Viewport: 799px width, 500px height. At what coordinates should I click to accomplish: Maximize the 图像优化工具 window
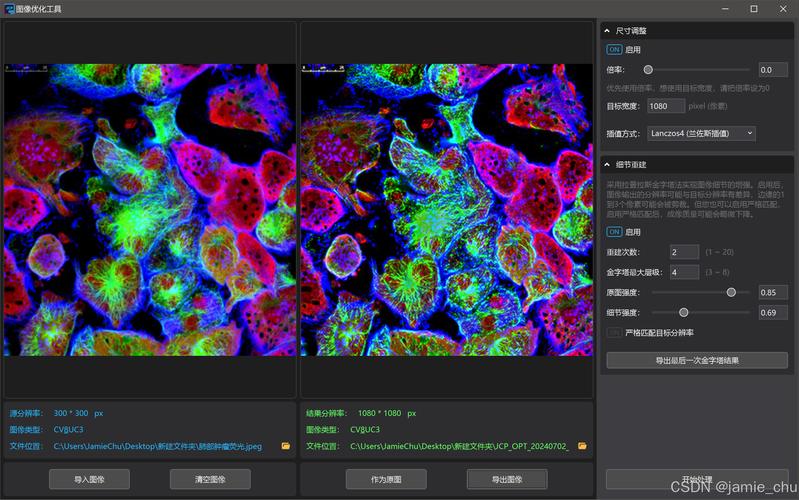point(754,9)
